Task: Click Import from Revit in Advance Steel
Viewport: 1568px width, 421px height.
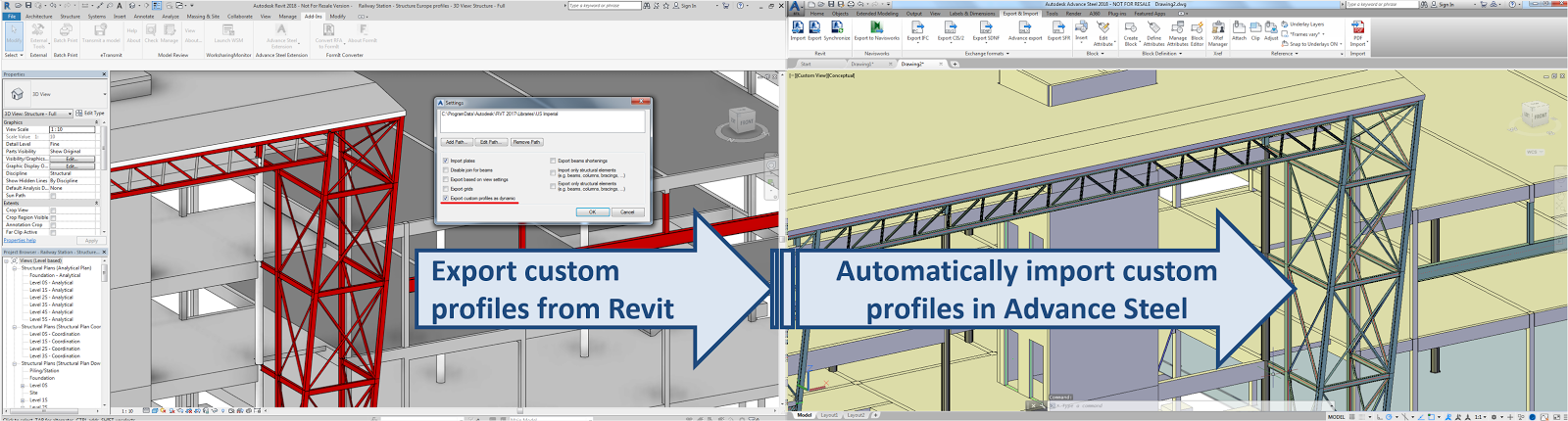Action: pyautogui.click(x=798, y=31)
